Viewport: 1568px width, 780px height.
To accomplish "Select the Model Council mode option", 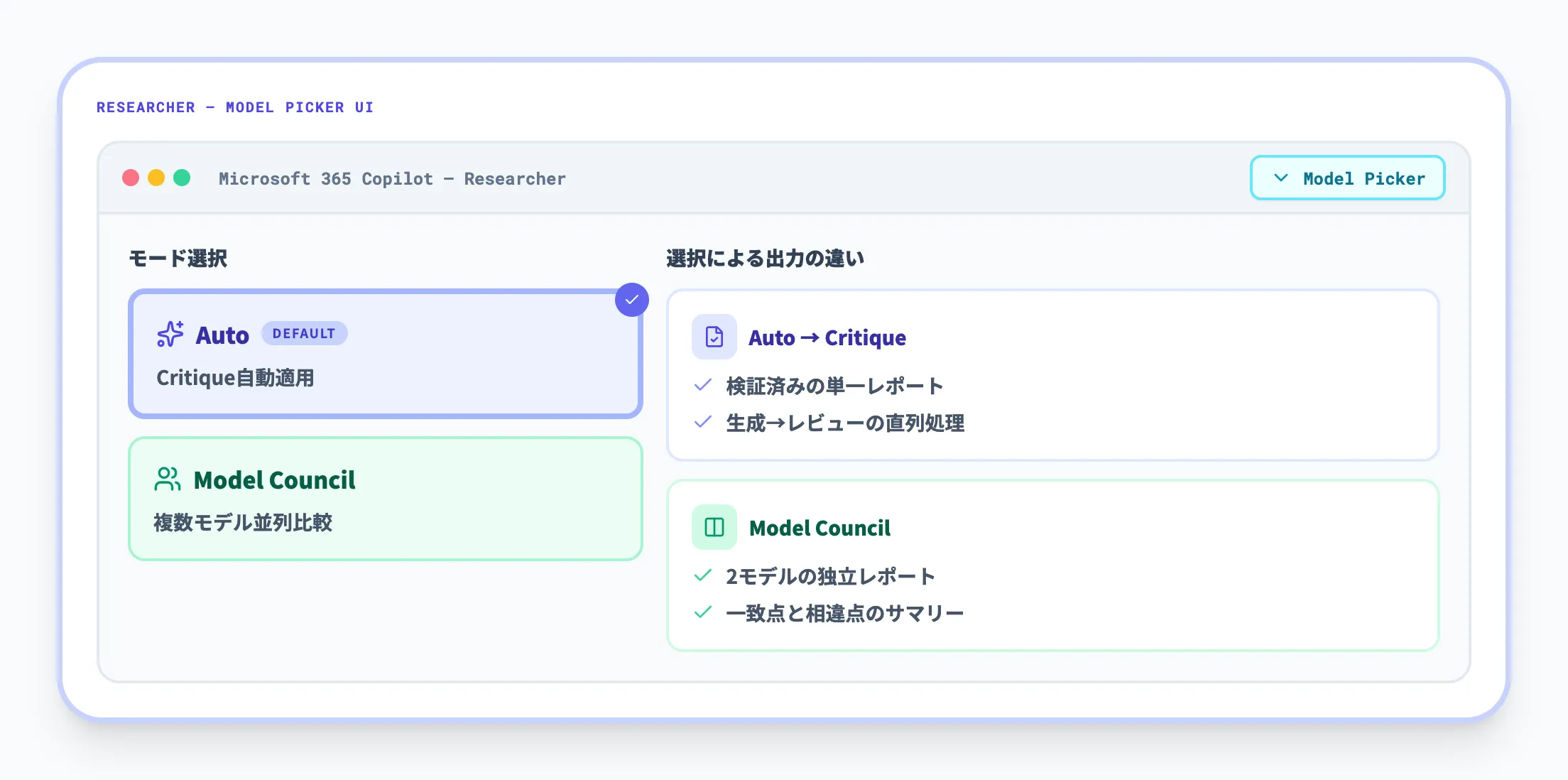I will tap(385, 499).
